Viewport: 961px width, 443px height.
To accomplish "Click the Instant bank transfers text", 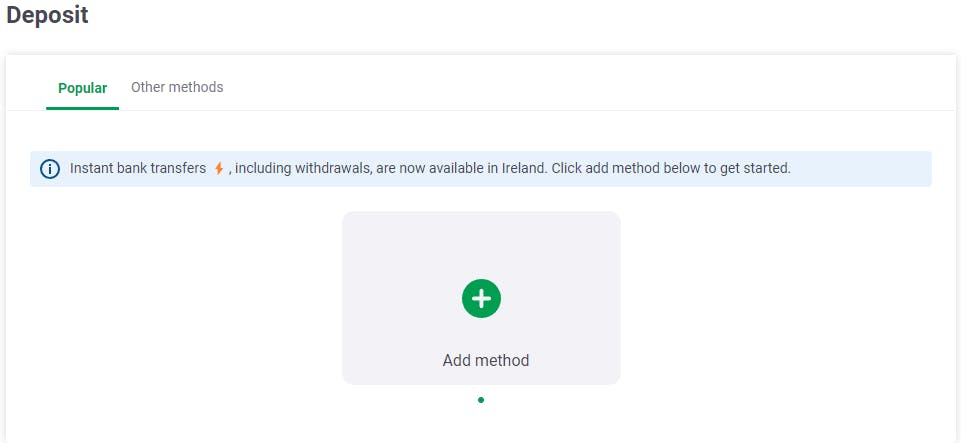I will (138, 168).
